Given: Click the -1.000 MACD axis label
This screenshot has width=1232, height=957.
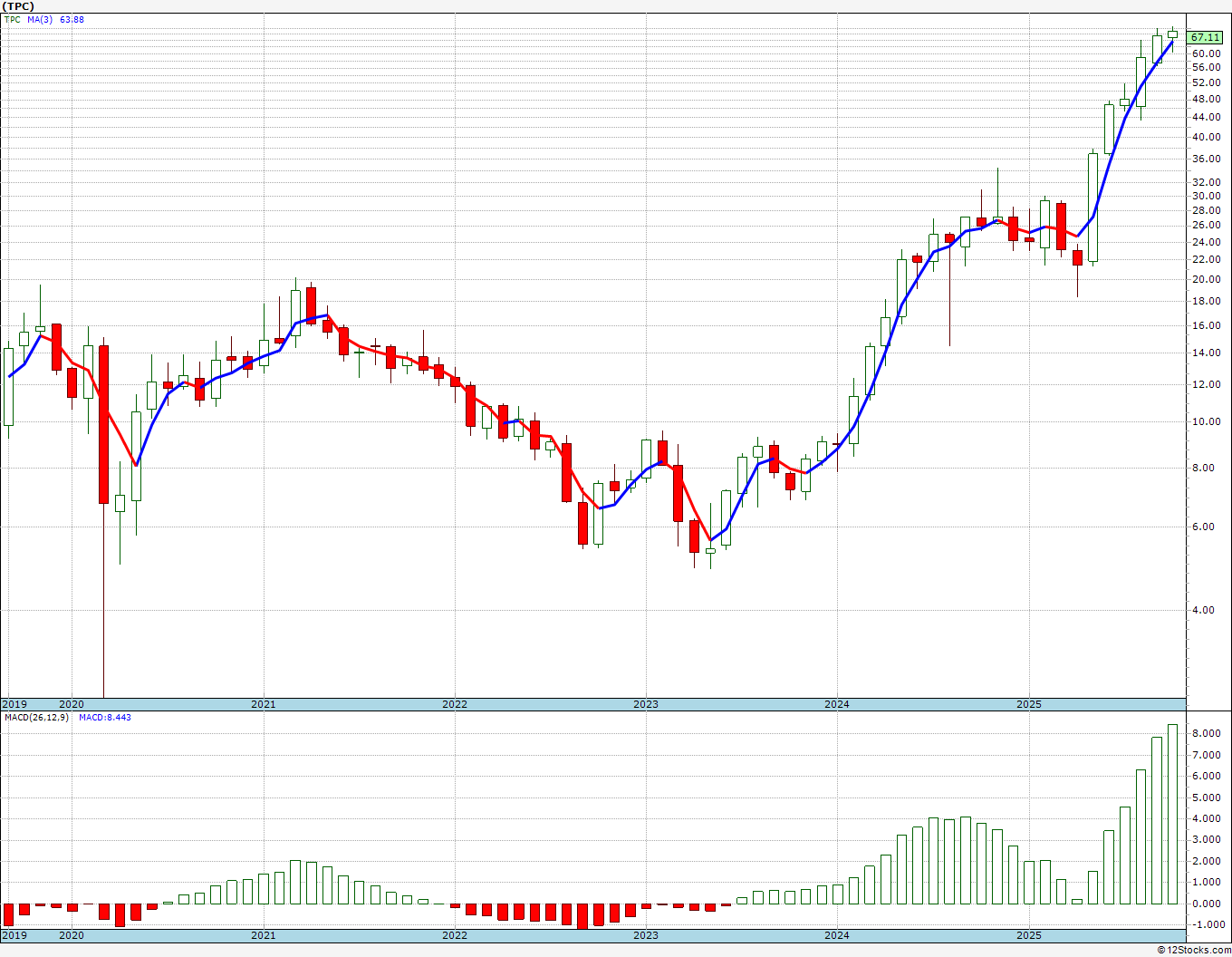Looking at the screenshot, I should (x=1205, y=924).
